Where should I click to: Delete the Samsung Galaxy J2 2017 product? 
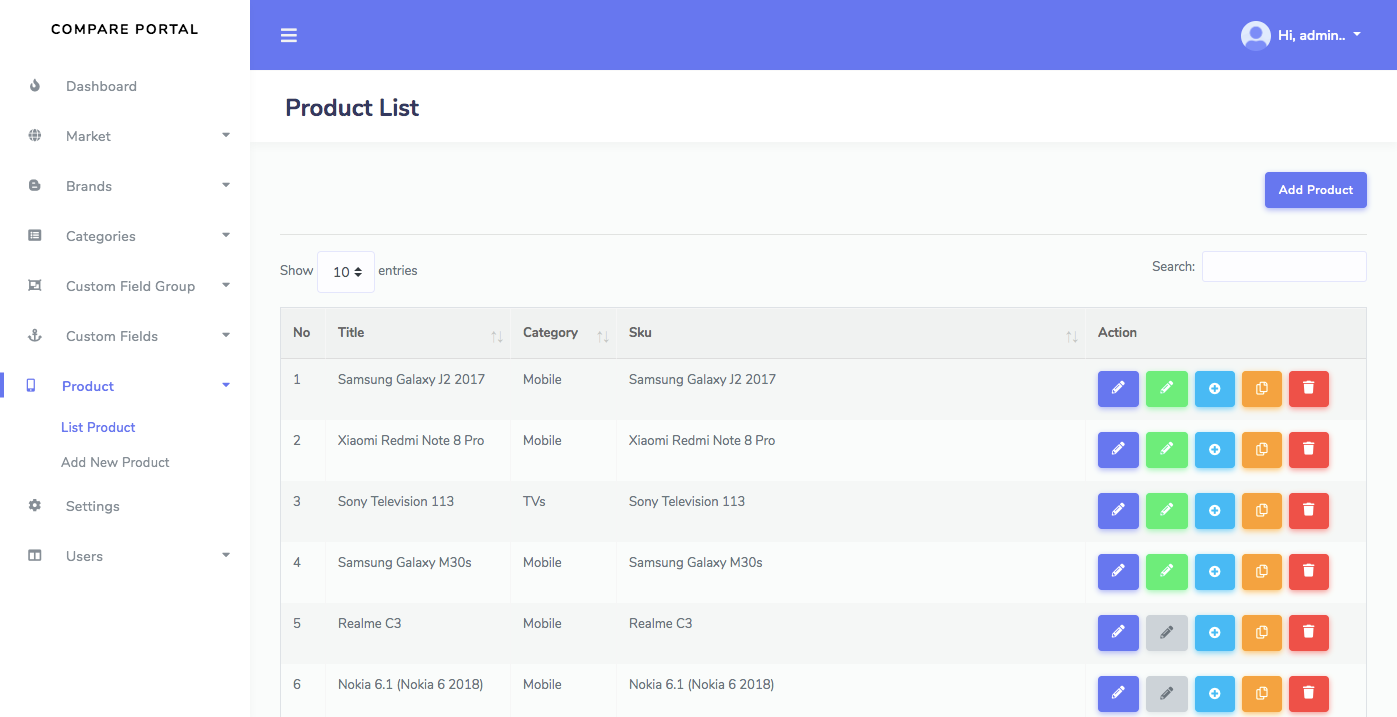[x=1309, y=389]
